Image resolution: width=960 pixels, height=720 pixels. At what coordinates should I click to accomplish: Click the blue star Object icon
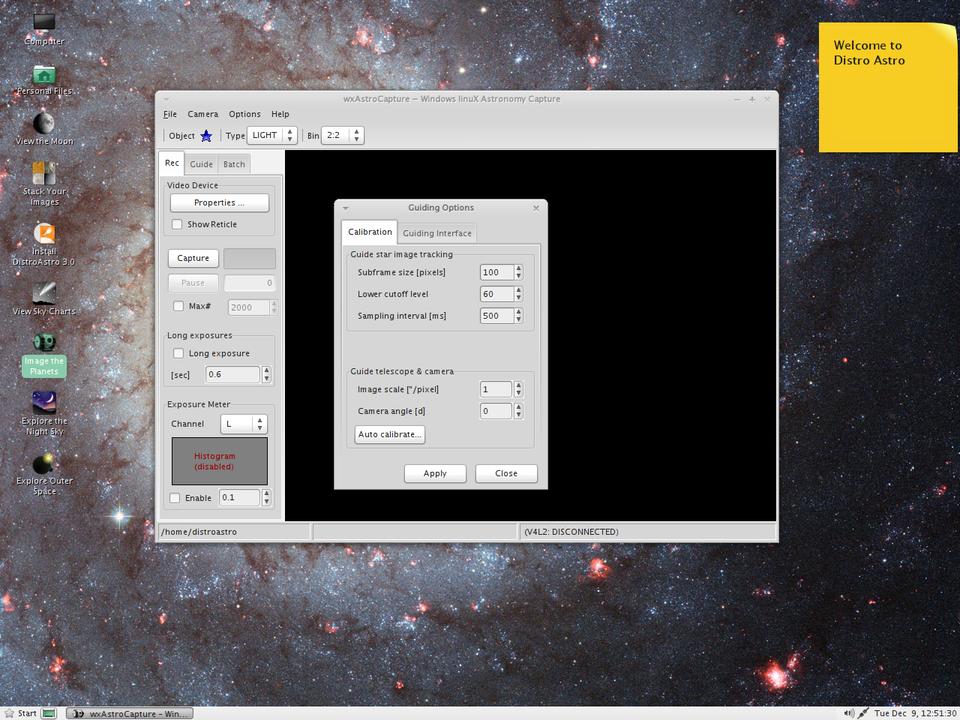pyautogui.click(x=206, y=136)
